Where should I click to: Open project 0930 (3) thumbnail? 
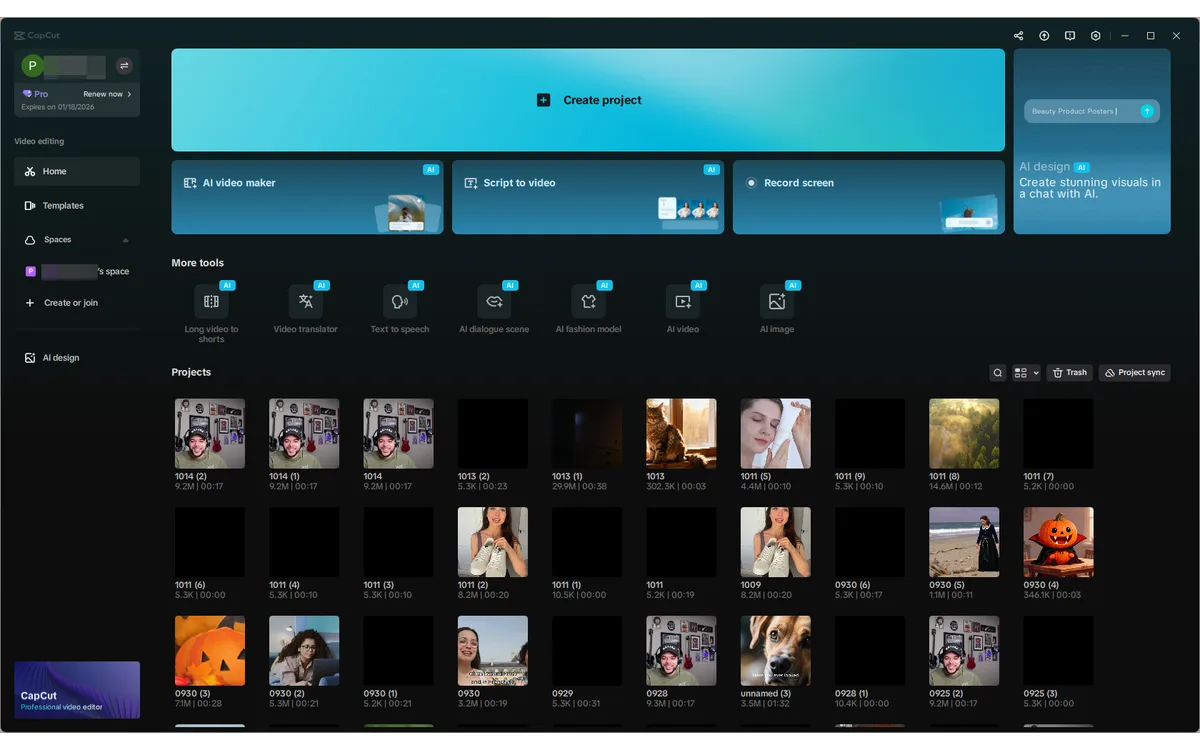(210, 651)
